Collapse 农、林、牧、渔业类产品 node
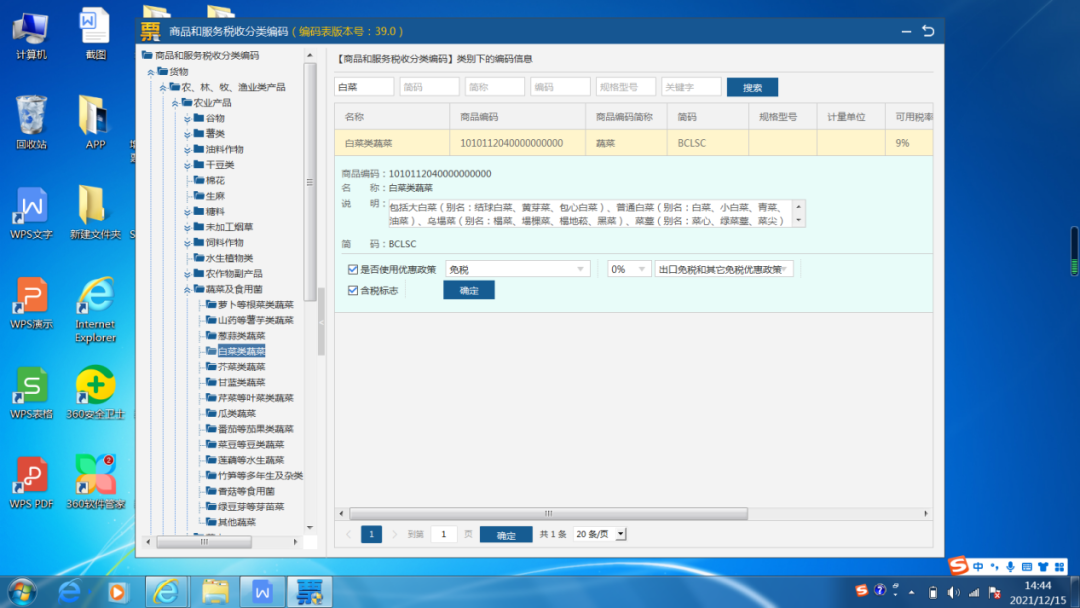This screenshot has height=608, width=1080. [163, 87]
